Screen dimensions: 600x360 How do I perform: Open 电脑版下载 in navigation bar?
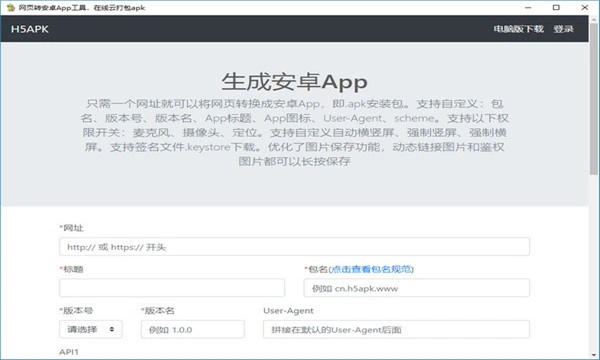518,29
